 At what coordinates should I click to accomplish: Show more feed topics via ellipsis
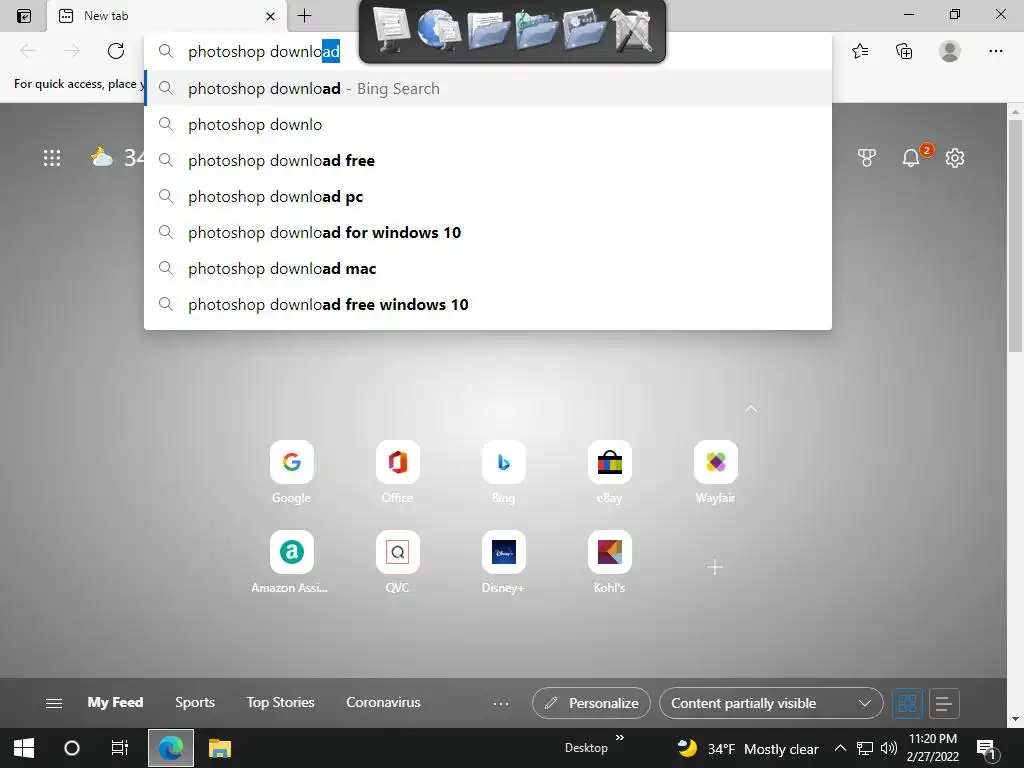coord(500,703)
